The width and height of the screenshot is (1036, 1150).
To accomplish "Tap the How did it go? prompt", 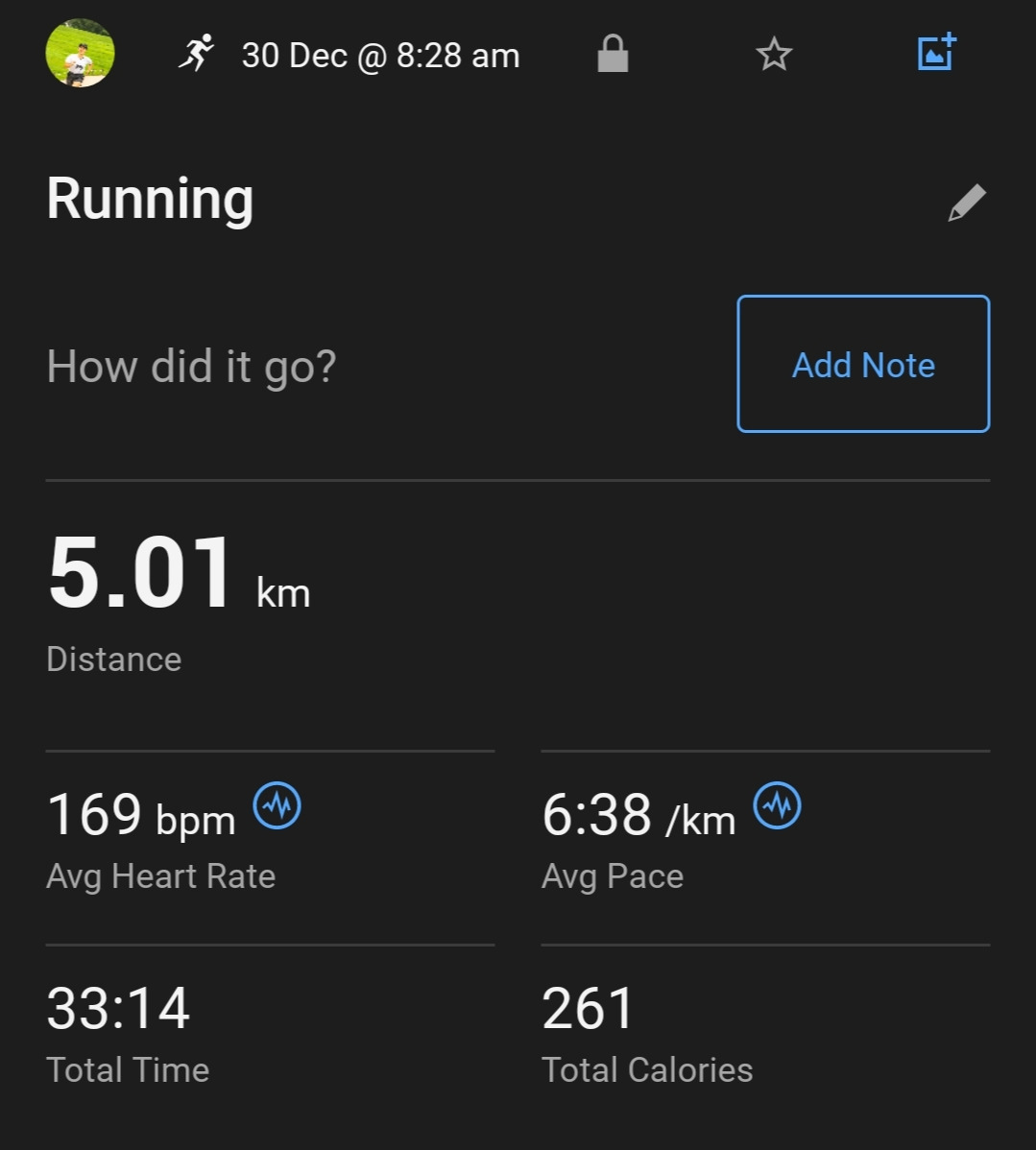I will pyautogui.click(x=191, y=366).
